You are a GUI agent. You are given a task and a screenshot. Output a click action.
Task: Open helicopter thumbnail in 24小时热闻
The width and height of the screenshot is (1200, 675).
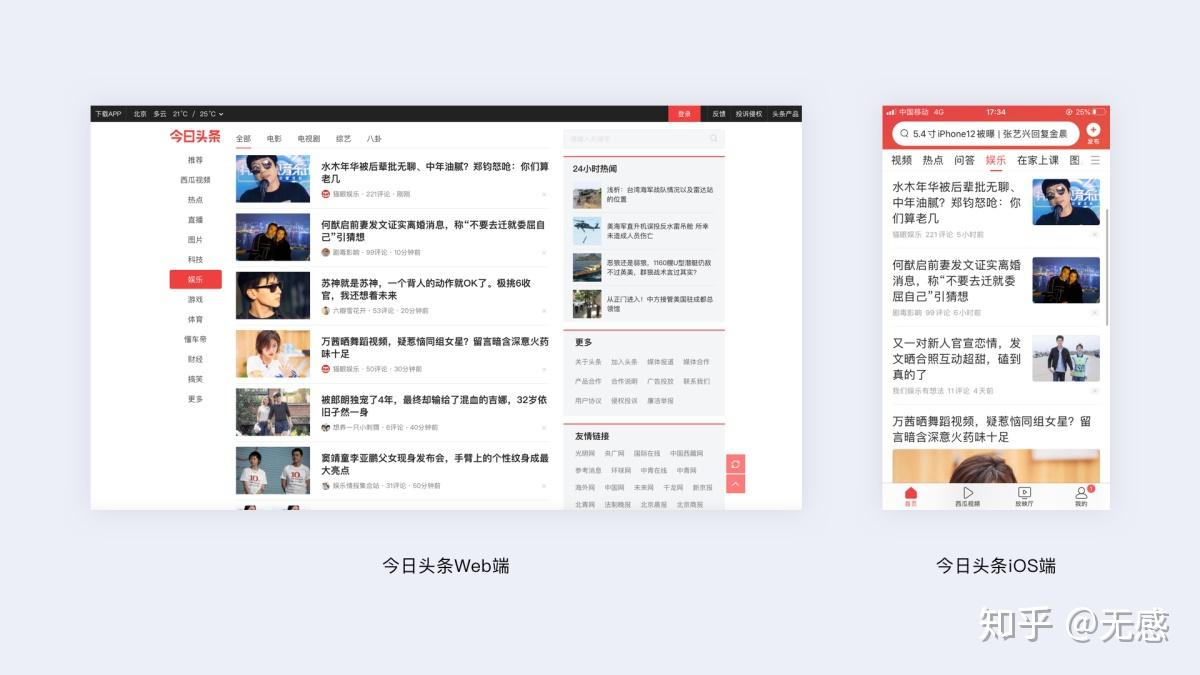pyautogui.click(x=587, y=231)
